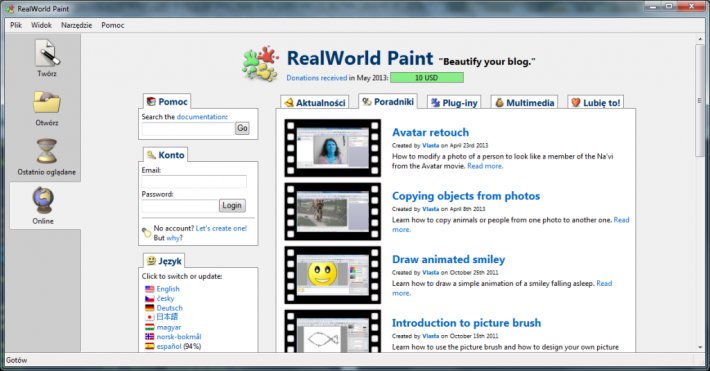Click the Password input field
Image resolution: width=710 pixels, height=371 pixels.
point(180,206)
